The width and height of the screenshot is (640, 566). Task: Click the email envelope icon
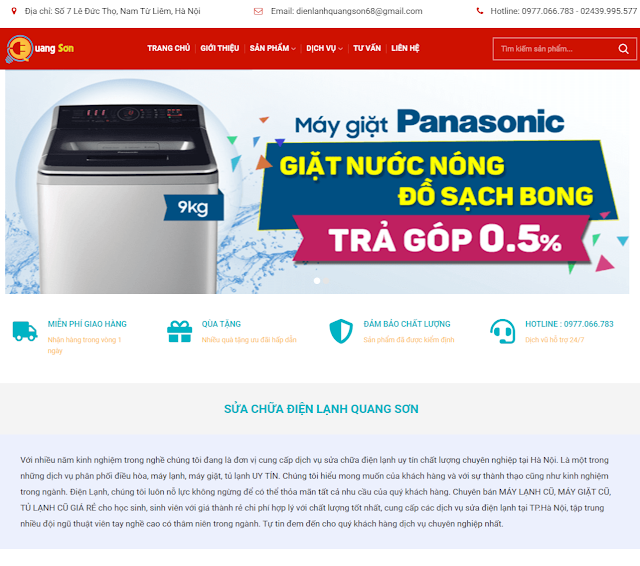(x=258, y=11)
